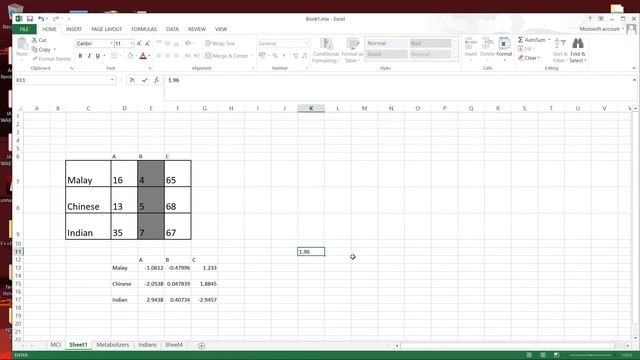This screenshot has height=360, width=640.
Task: Click the Clear eraser icon
Action: pos(521,58)
